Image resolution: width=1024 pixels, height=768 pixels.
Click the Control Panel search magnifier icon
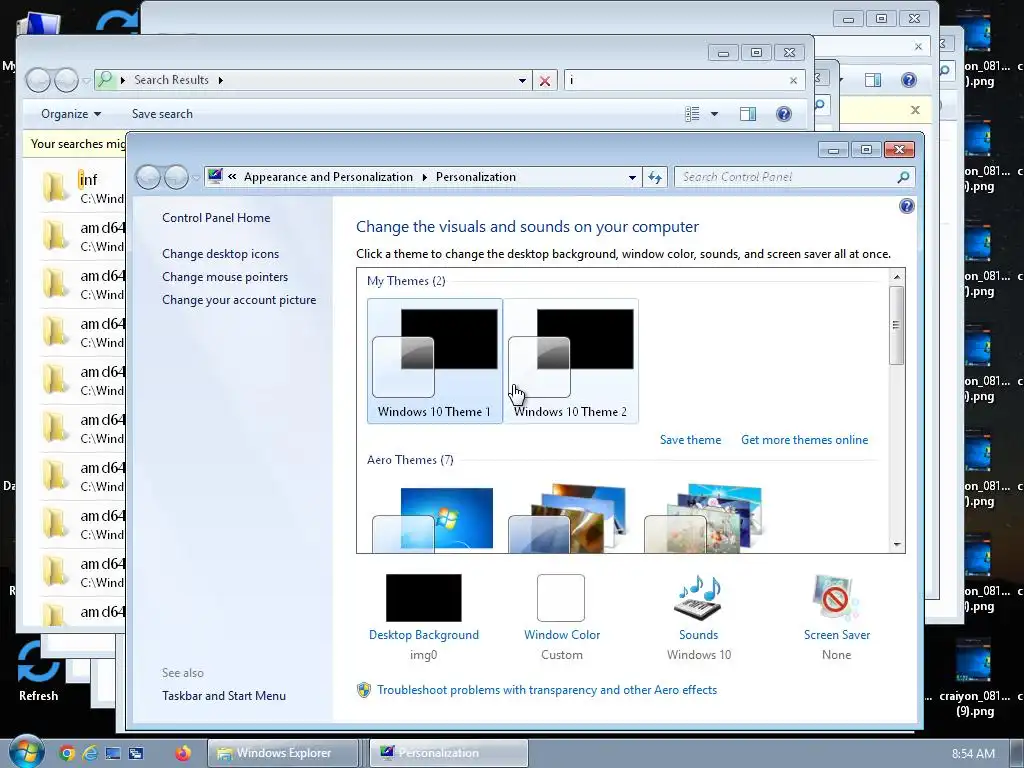point(903,177)
